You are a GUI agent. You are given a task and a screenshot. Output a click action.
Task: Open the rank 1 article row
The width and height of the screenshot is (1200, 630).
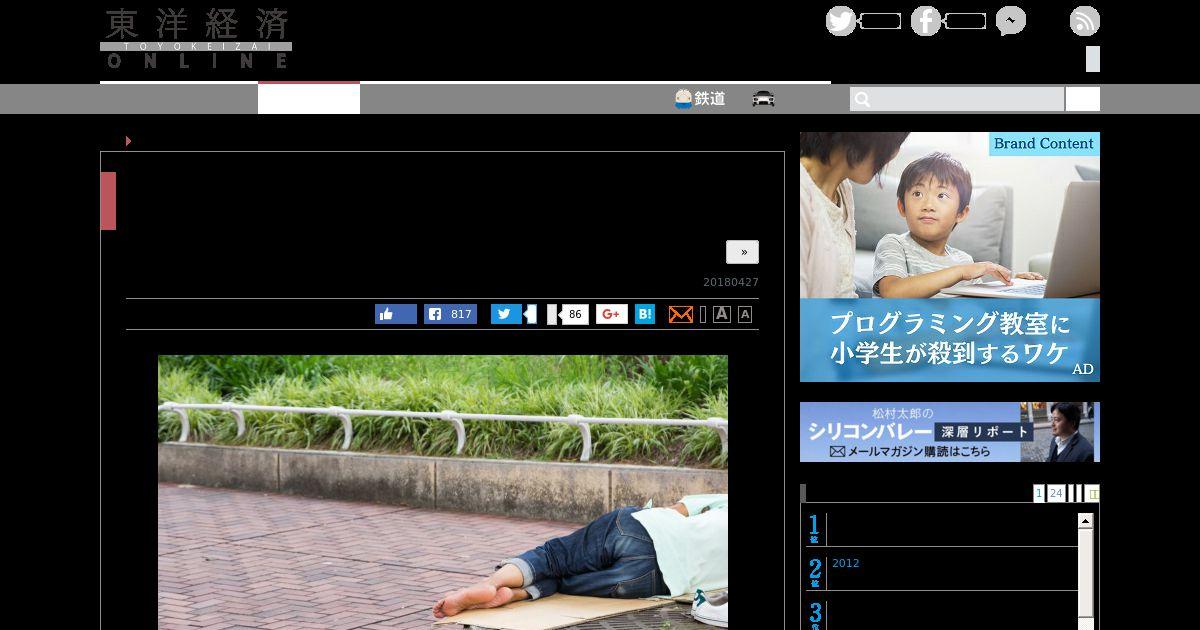(943, 529)
